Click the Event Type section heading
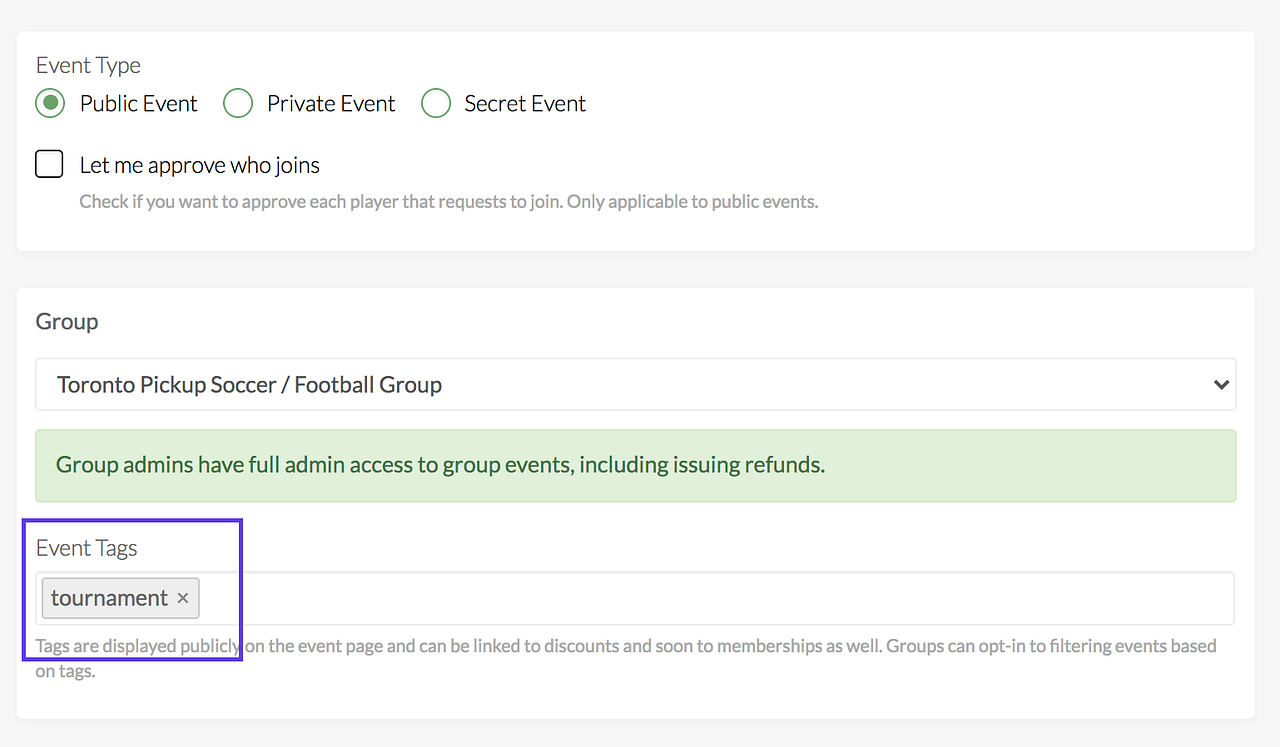 (x=88, y=65)
